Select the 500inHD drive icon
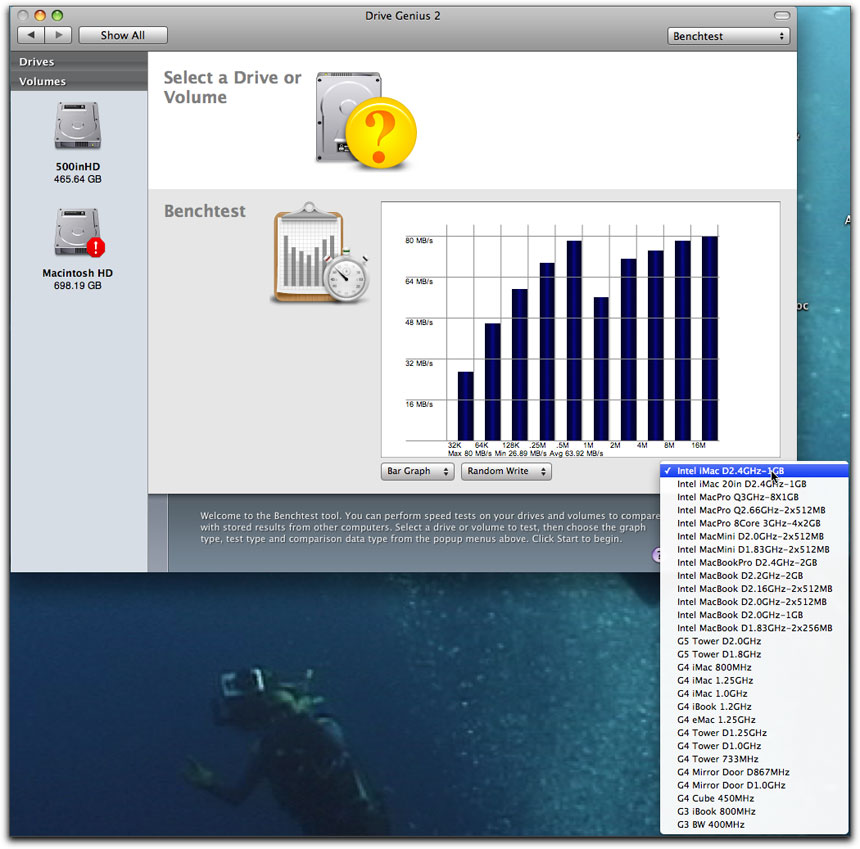This screenshot has width=860, height=849. (77, 126)
